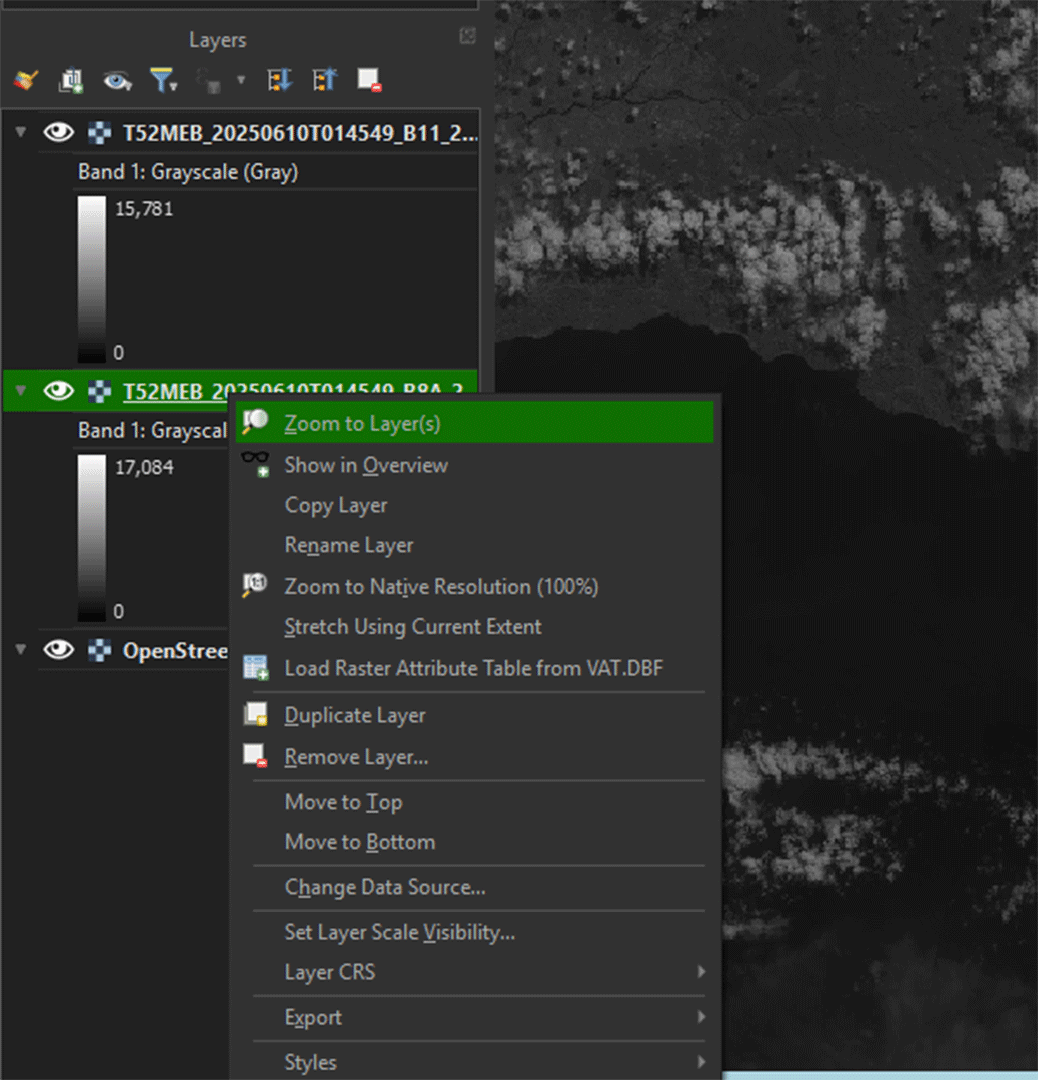Screen dimensions: 1038x1080
Task: Expand the OpenStreetMap layer tree item
Action: coord(21,650)
